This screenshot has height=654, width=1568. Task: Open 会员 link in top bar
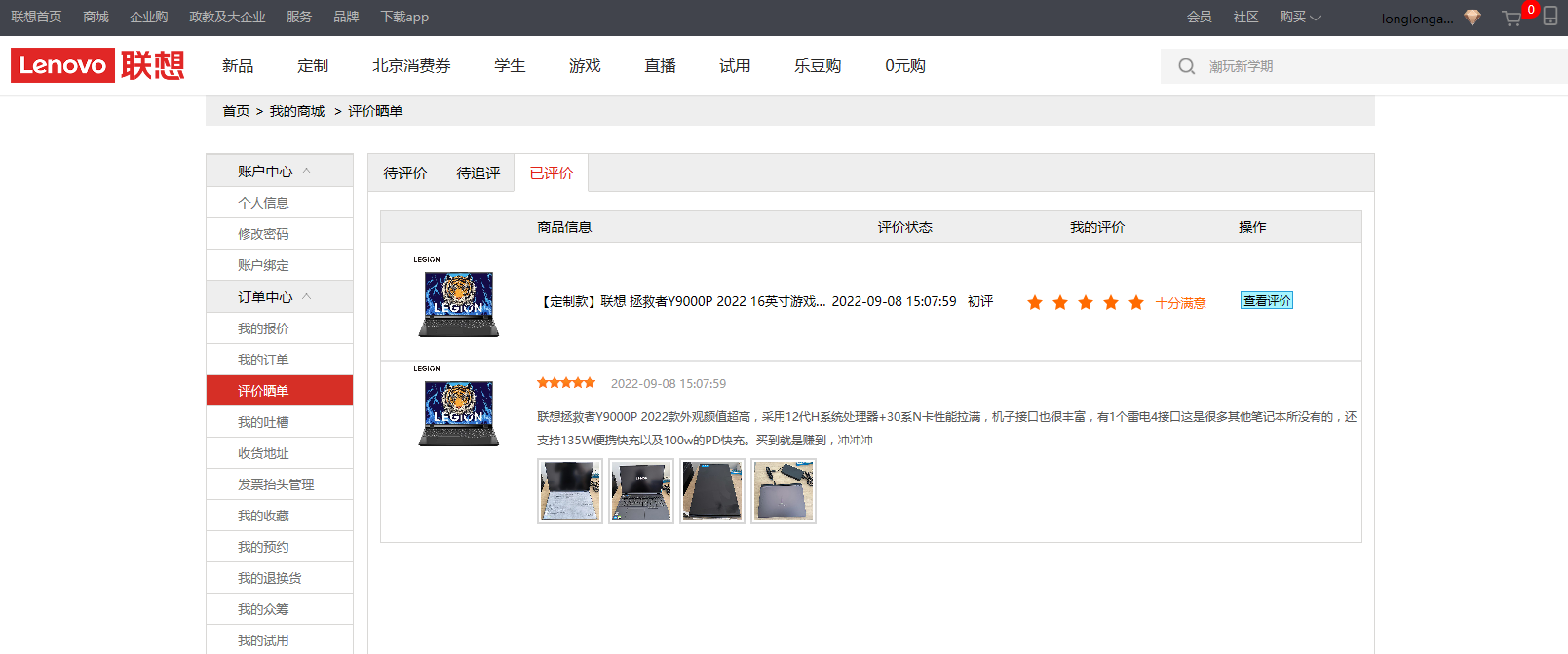(x=1200, y=17)
